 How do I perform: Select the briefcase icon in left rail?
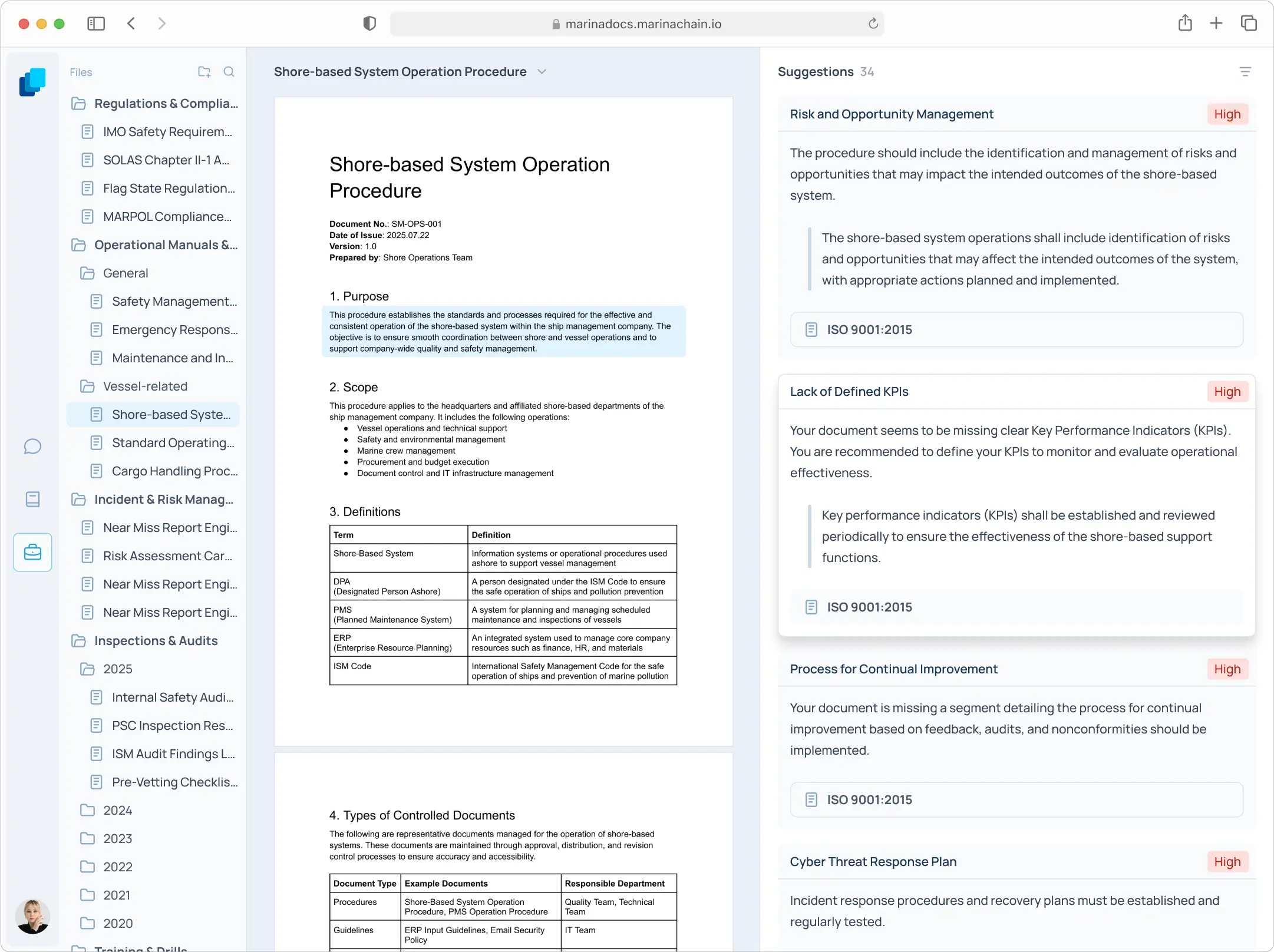(x=32, y=553)
